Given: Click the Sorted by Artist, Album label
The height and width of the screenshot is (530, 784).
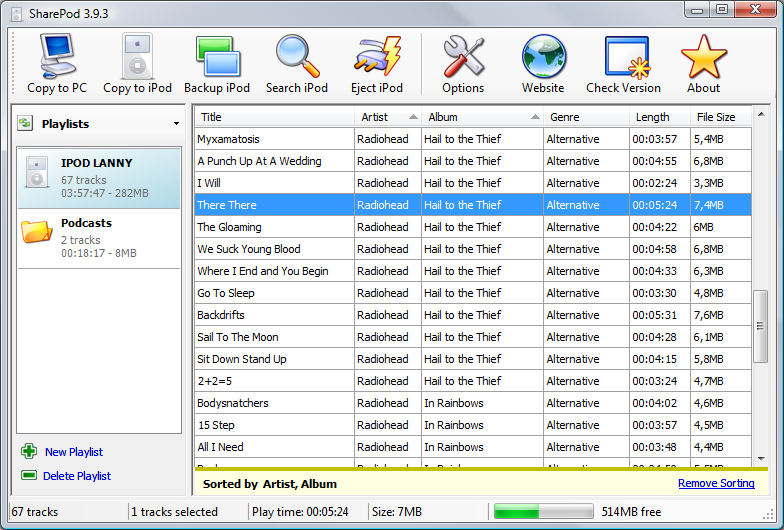Looking at the screenshot, I should [x=270, y=484].
